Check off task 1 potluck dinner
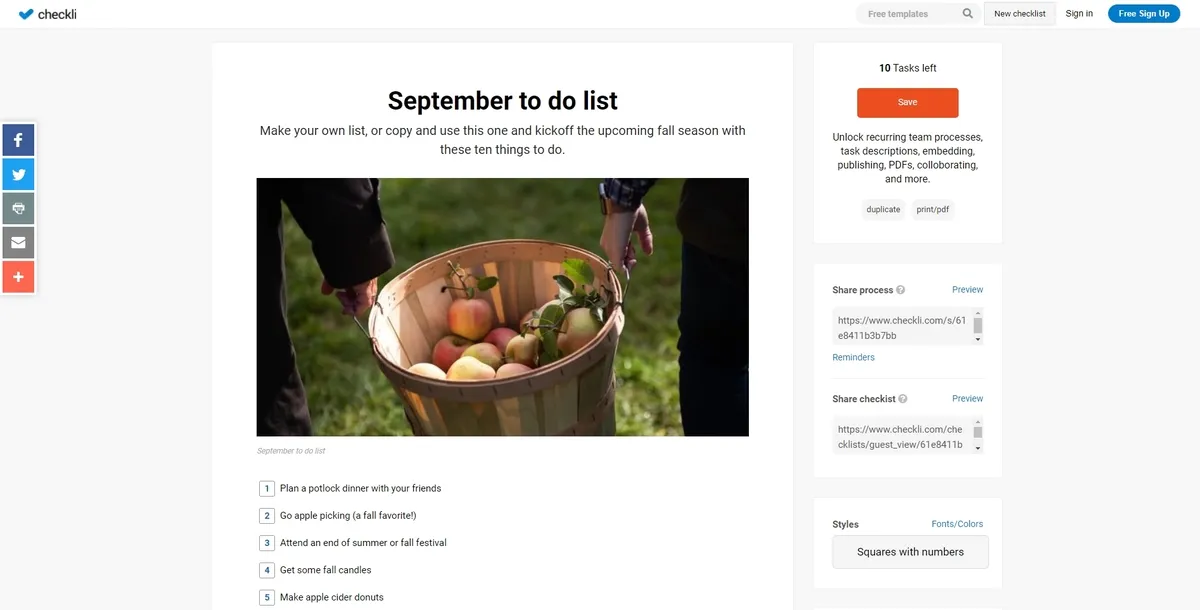Image resolution: width=1200 pixels, height=610 pixels. 267,489
